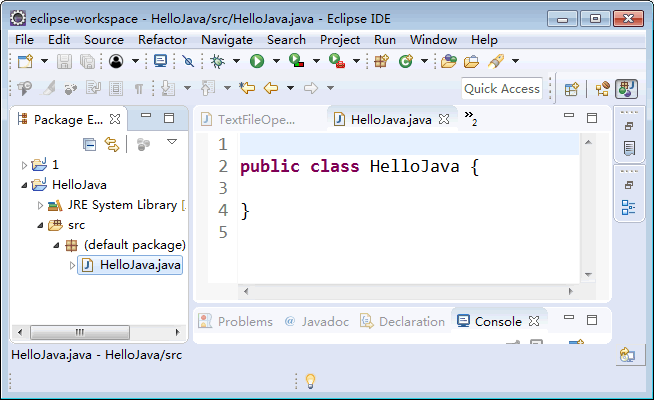
Task: Click the Save disk icon in toolbar
Action: (x=65, y=61)
